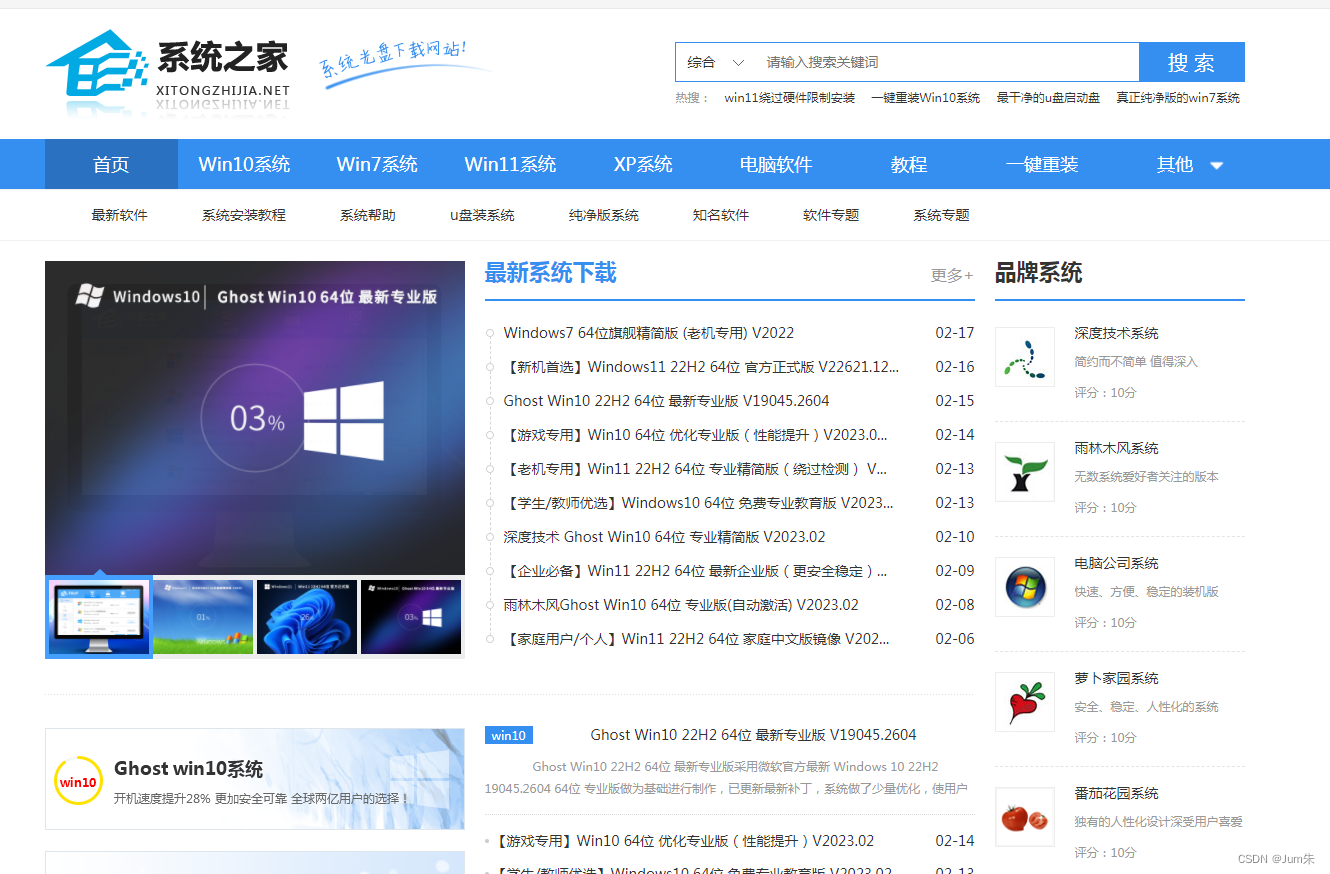Screen dimensions: 1330x874
Task: Click hot search win11绕过硬件限制安装
Action: (790, 98)
